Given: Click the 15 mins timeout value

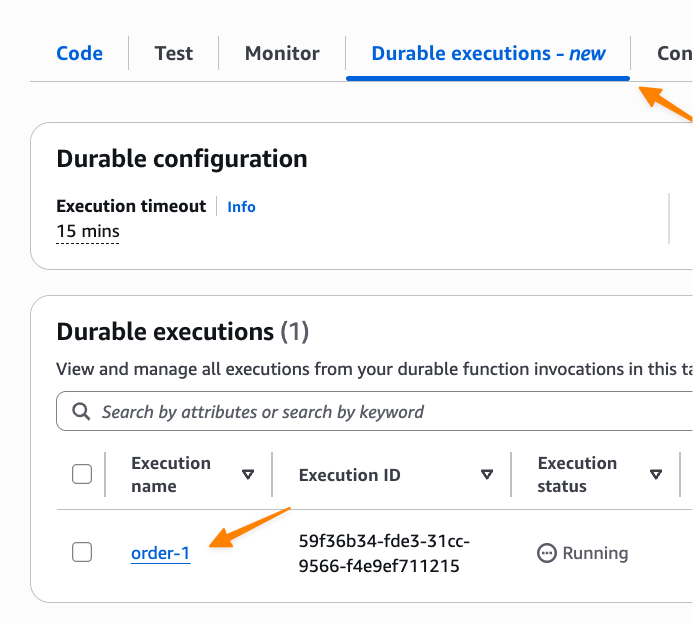Looking at the screenshot, I should coord(88,232).
